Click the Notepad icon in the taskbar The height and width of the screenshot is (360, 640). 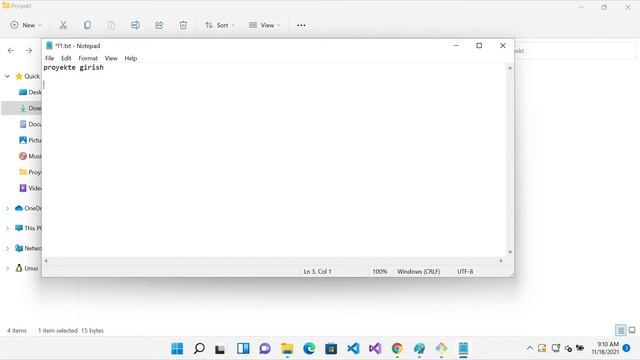coord(463,349)
